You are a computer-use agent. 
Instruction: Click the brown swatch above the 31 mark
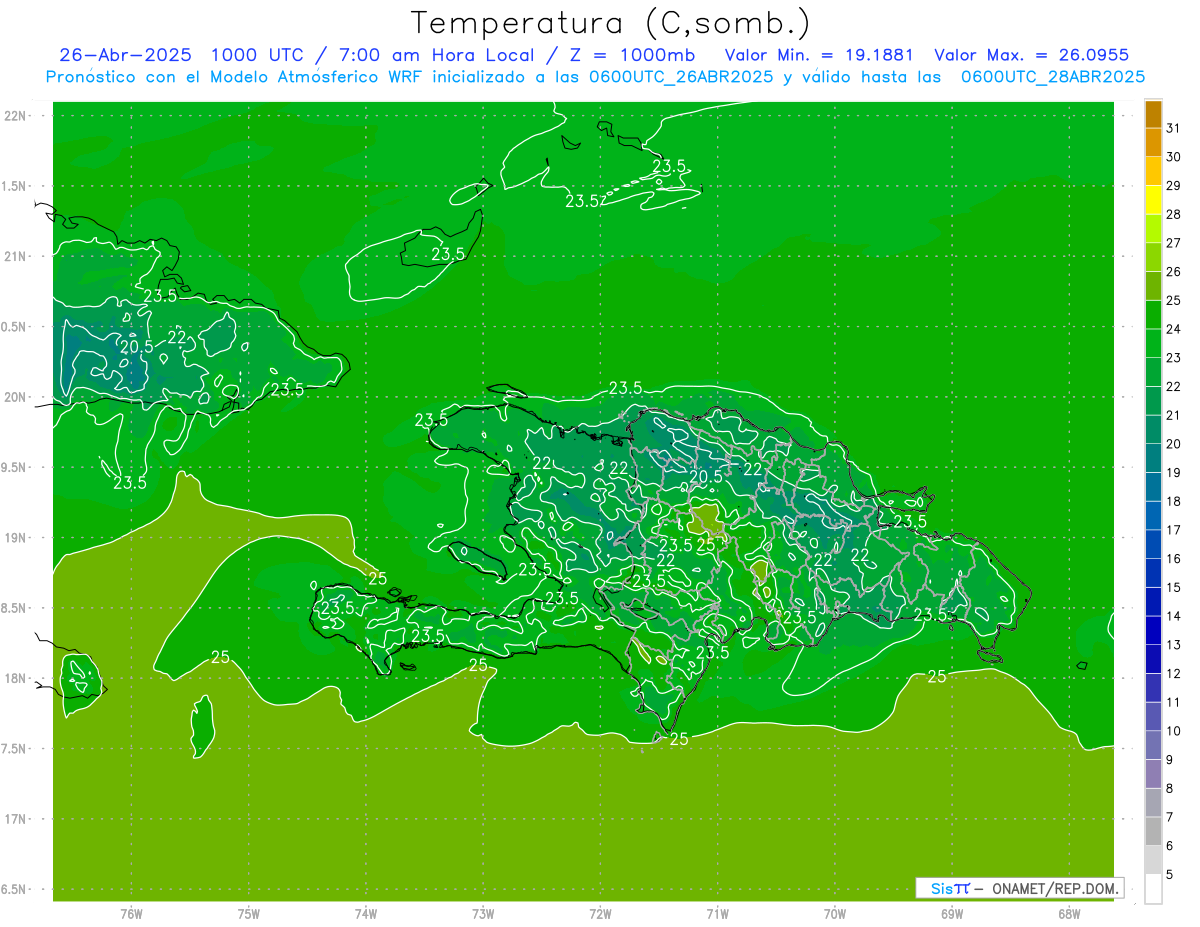coord(1153,115)
